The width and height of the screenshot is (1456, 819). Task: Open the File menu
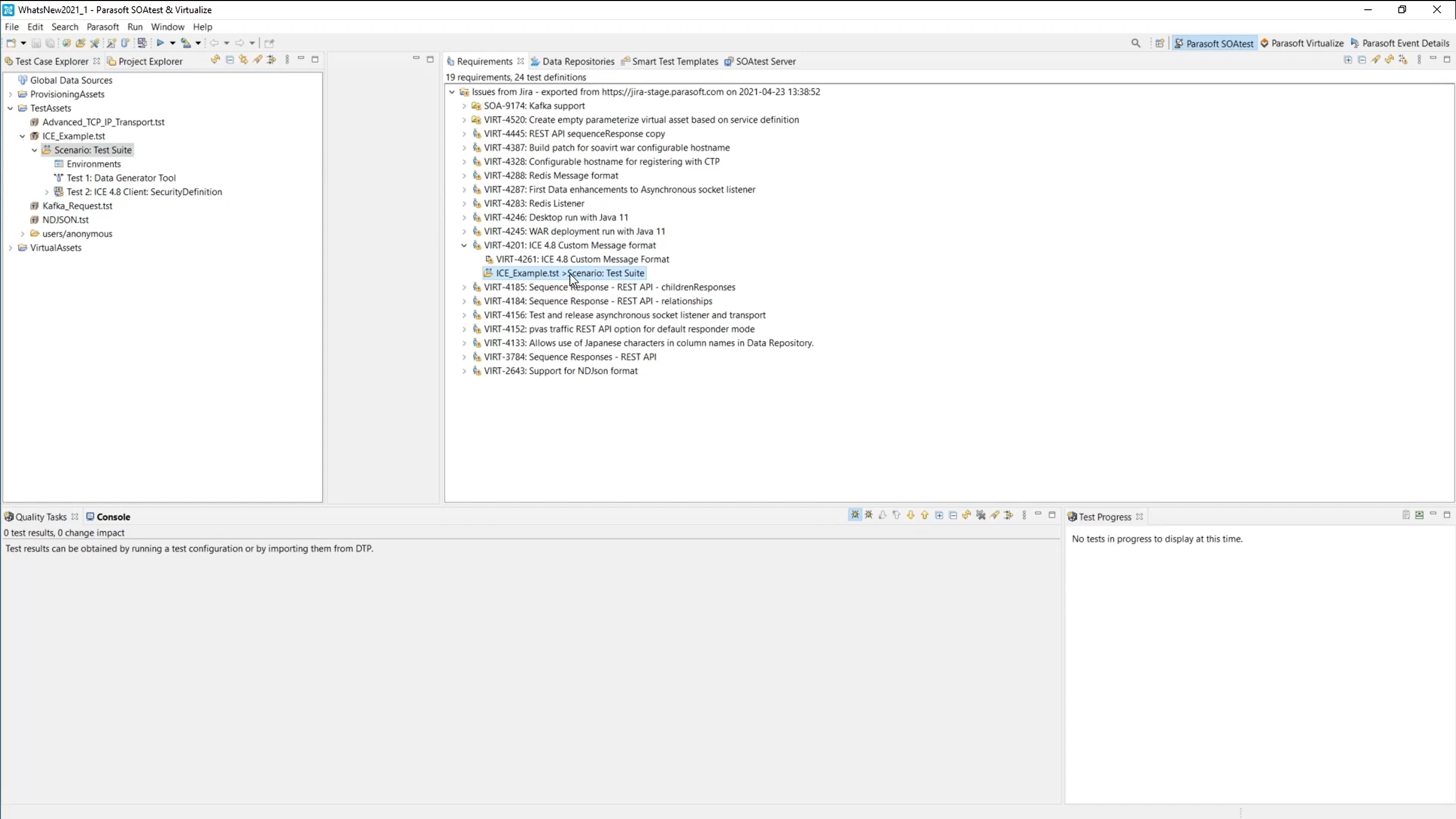tap(12, 27)
